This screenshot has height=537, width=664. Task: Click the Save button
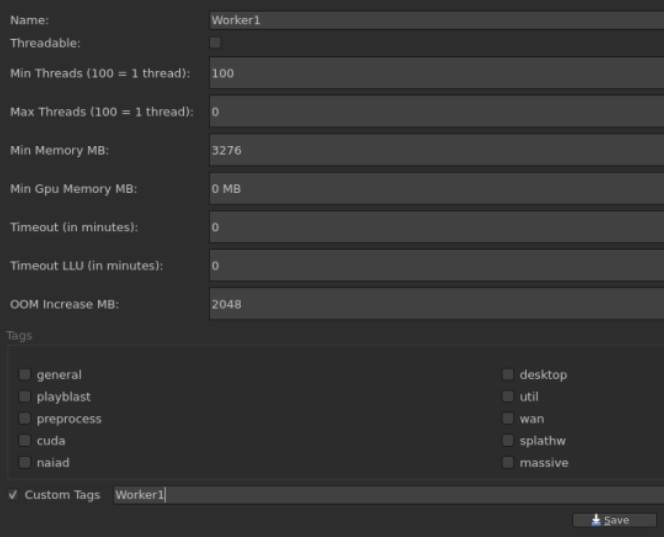[614, 520]
